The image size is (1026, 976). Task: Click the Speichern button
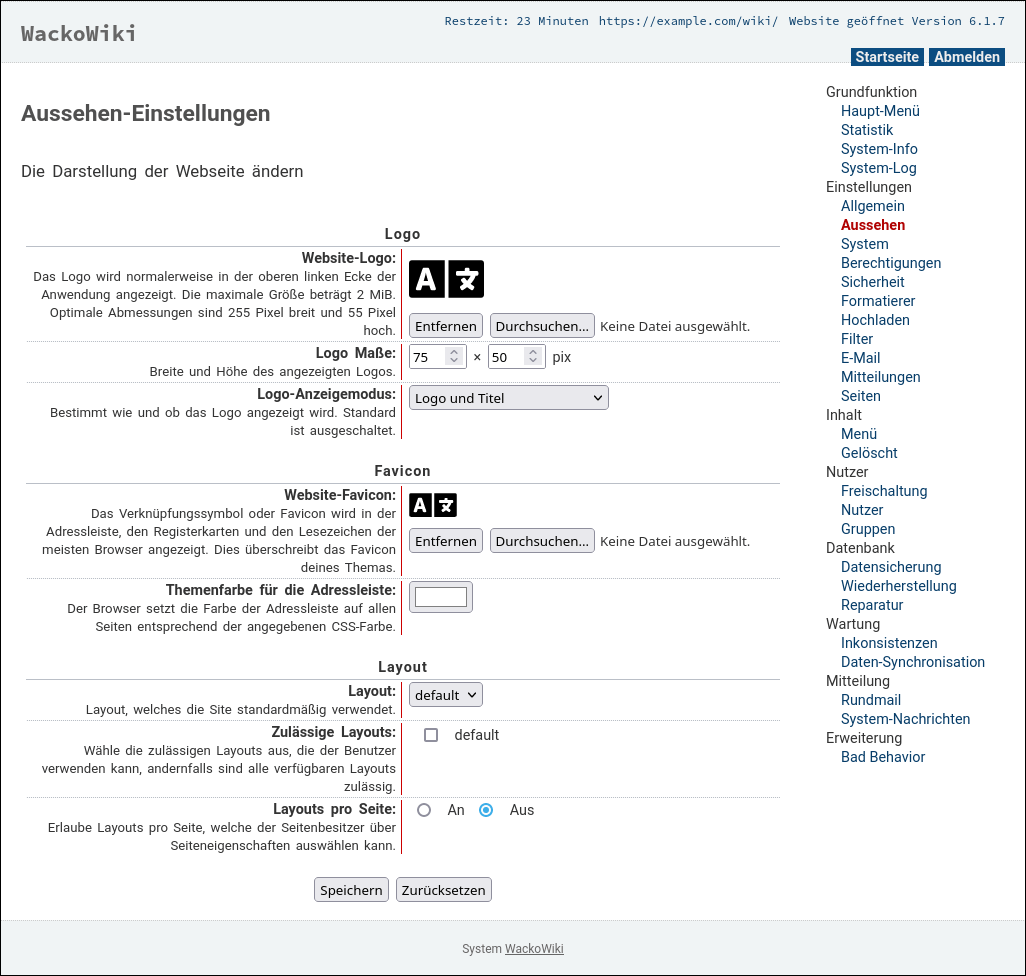pyautogui.click(x=351, y=890)
